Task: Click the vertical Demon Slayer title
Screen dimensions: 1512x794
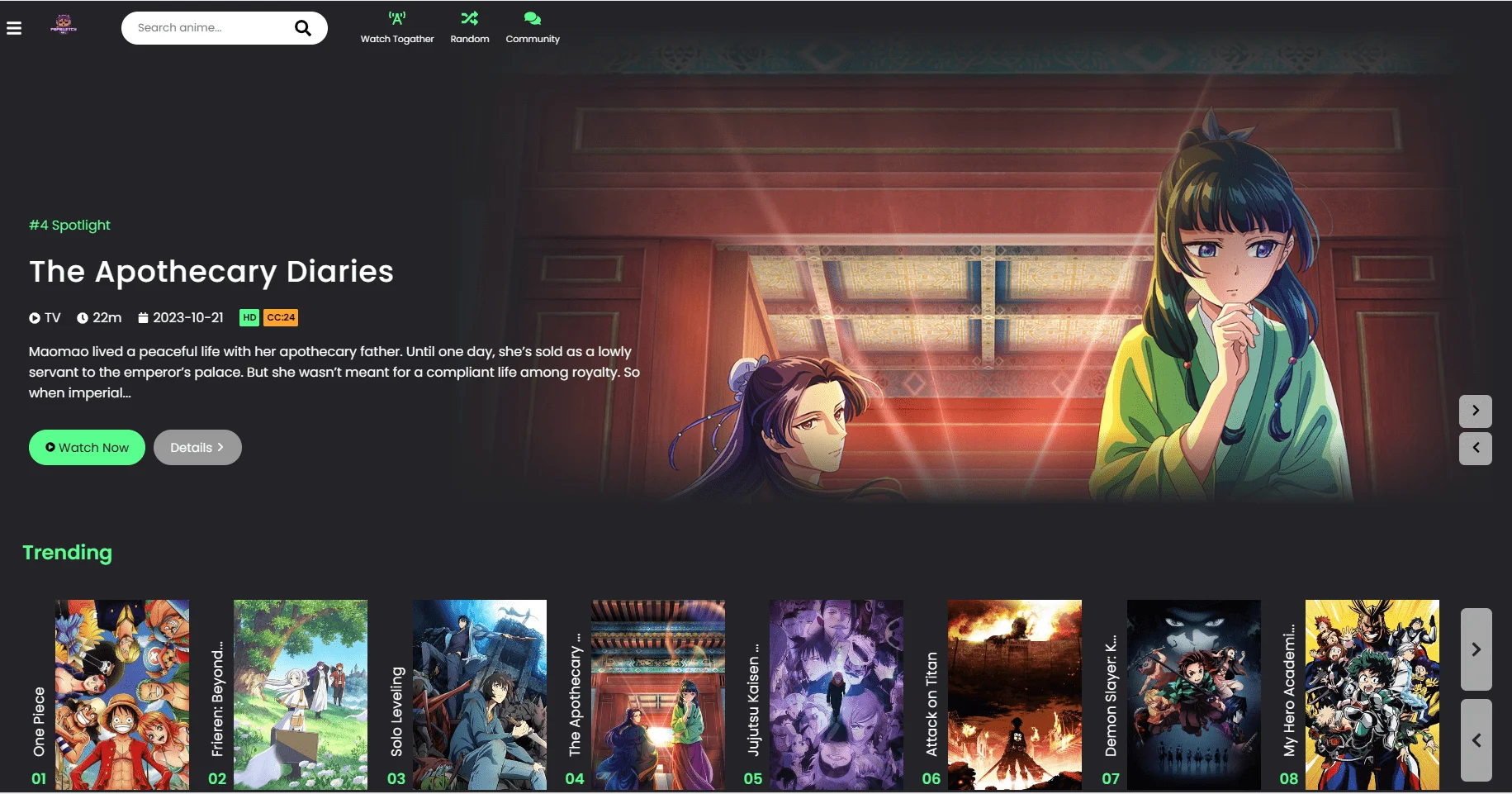Action: [1111, 696]
